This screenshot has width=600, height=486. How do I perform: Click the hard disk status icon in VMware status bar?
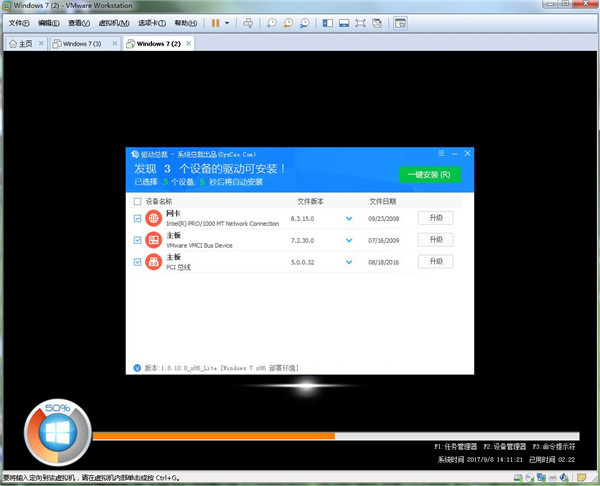518,478
